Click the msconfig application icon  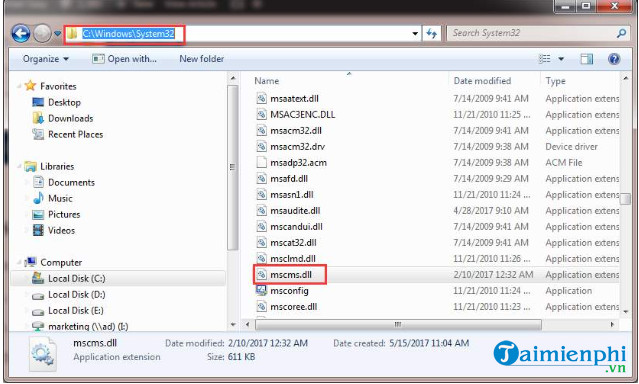[x=261, y=290]
